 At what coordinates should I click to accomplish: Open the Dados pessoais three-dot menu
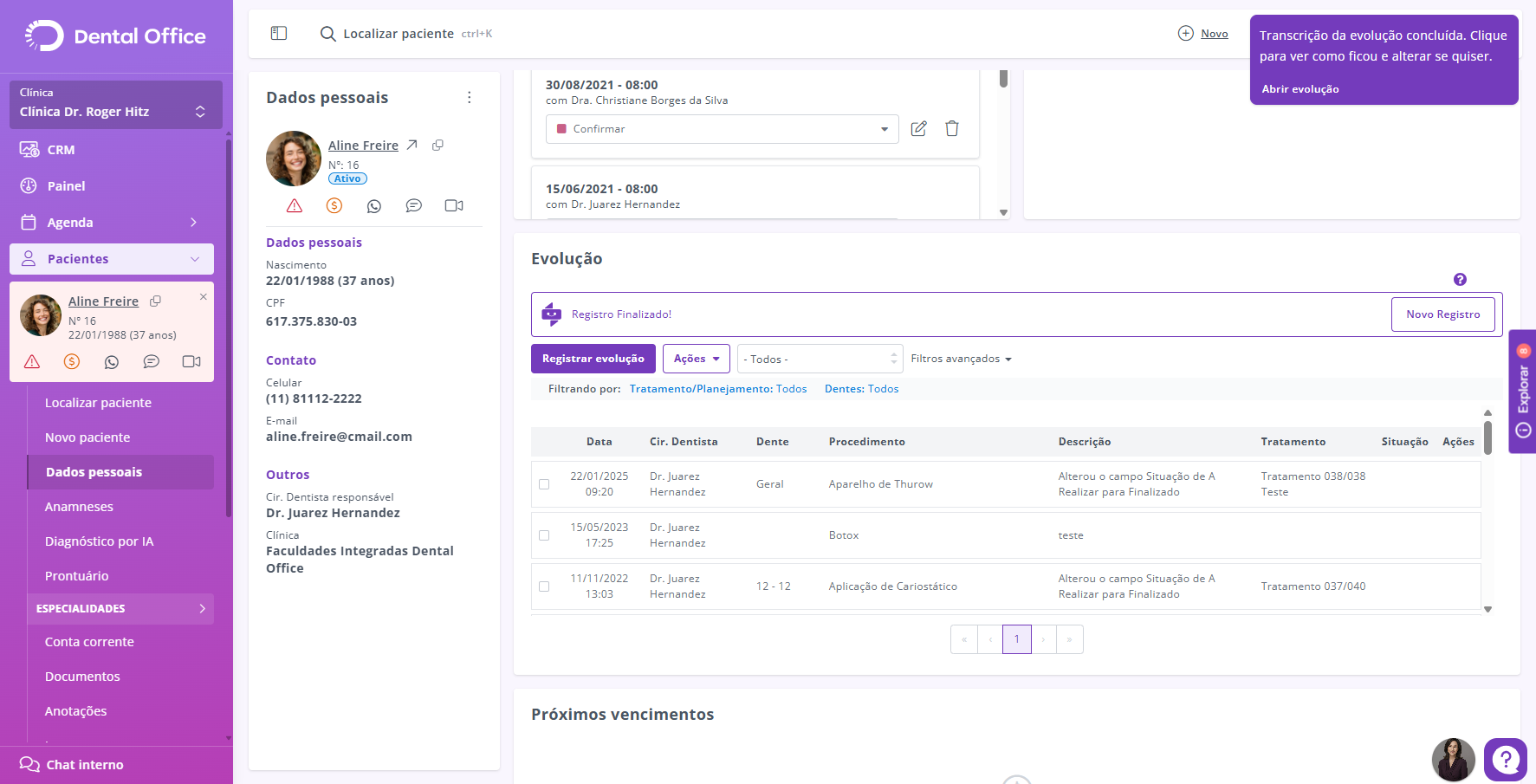coord(470,97)
